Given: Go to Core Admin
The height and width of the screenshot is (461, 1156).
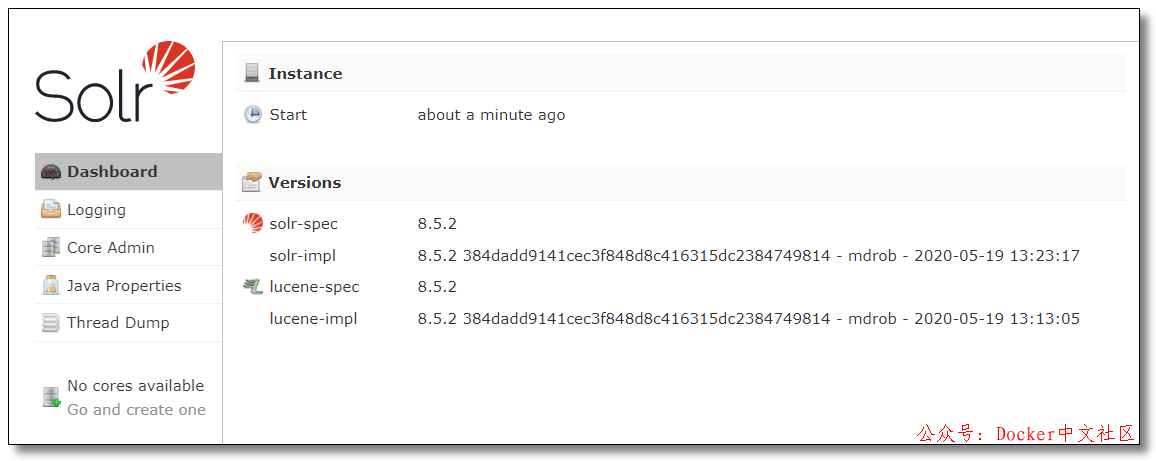Looking at the screenshot, I should pos(111,248).
